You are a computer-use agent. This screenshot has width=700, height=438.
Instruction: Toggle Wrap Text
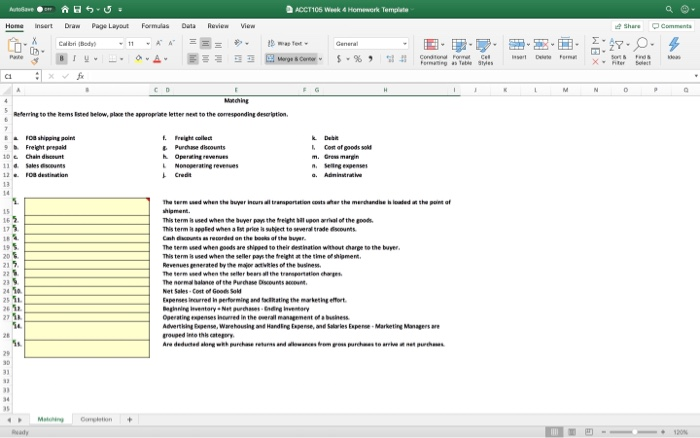point(288,43)
